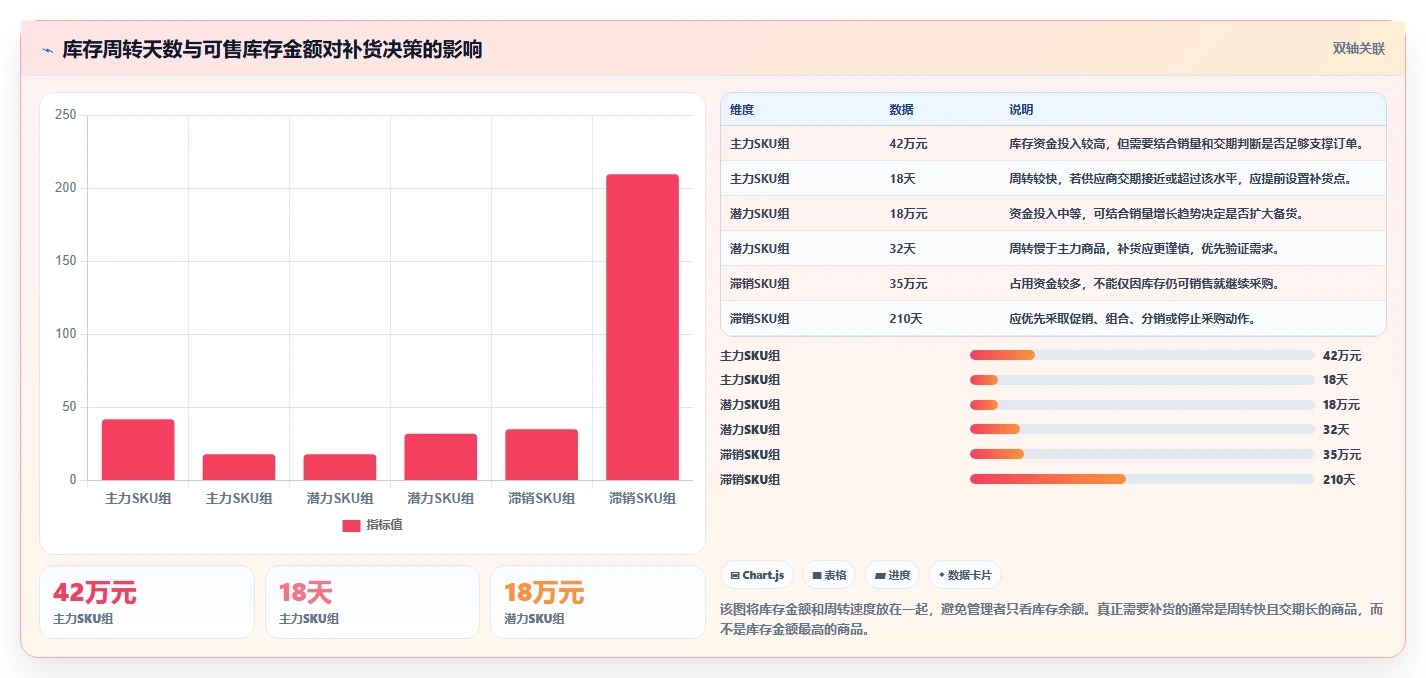Click the y-axis label 250

66,115
